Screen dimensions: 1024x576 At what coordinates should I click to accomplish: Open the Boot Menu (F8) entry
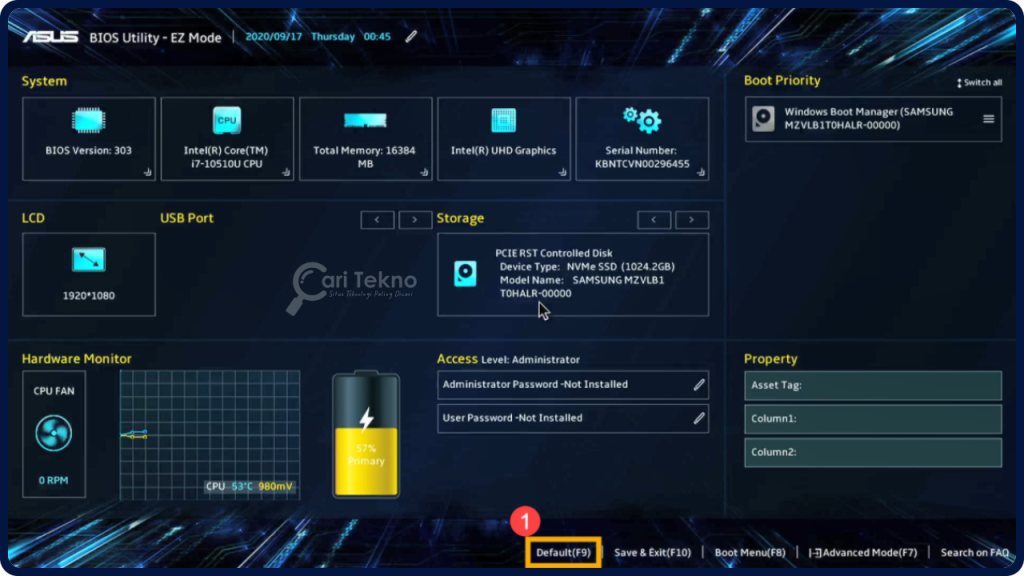click(x=750, y=551)
